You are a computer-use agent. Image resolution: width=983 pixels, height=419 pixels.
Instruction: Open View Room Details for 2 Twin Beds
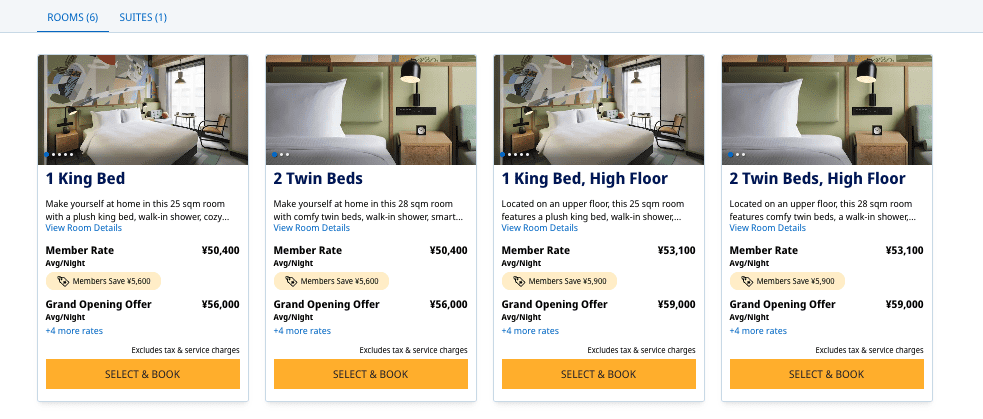(312, 228)
